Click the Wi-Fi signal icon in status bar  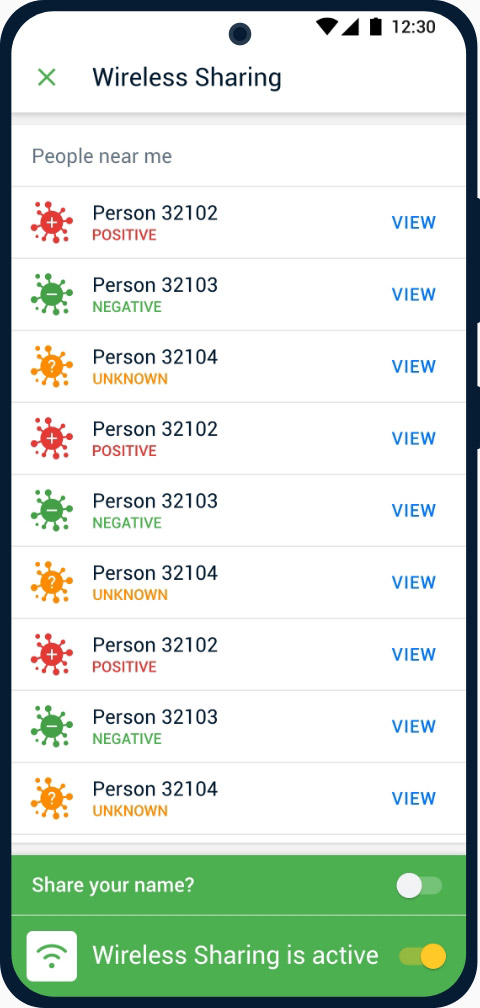(327, 26)
